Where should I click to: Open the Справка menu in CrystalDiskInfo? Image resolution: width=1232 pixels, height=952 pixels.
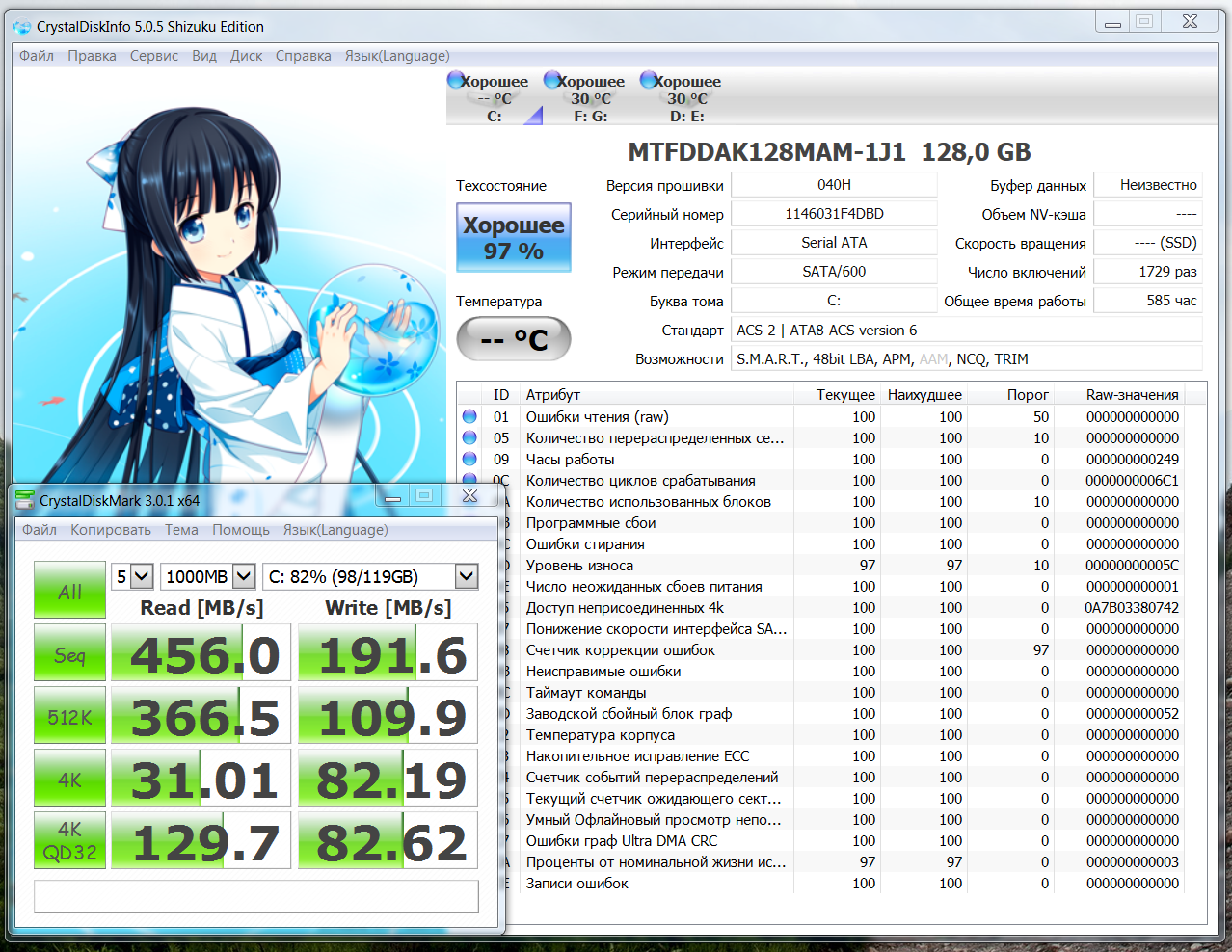click(x=304, y=56)
